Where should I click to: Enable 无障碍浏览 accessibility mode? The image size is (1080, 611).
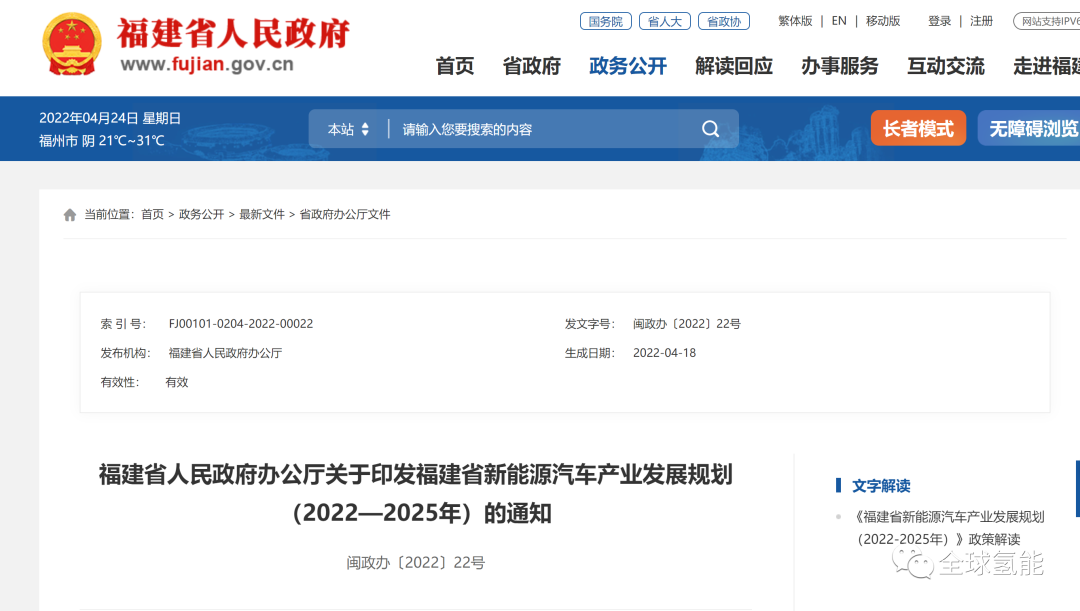pyautogui.click(x=1032, y=129)
